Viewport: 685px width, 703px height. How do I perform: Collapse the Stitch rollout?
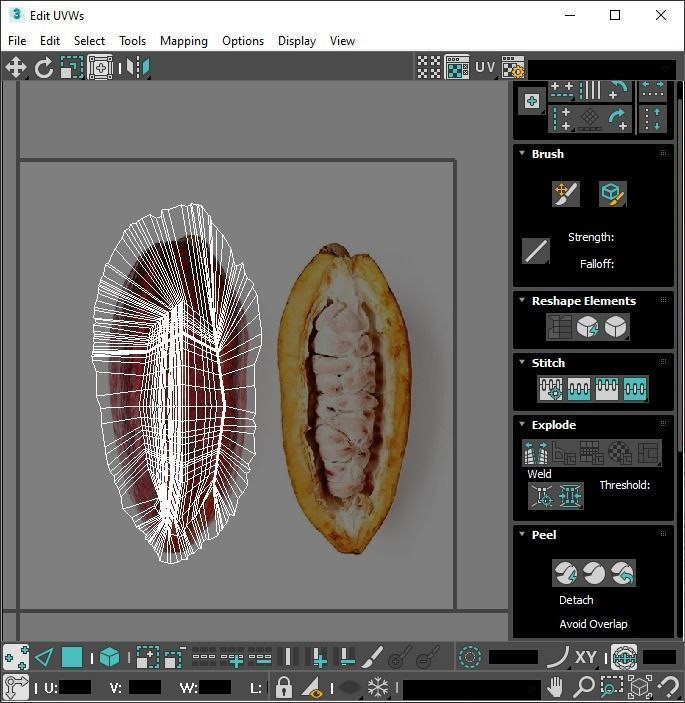click(x=522, y=362)
